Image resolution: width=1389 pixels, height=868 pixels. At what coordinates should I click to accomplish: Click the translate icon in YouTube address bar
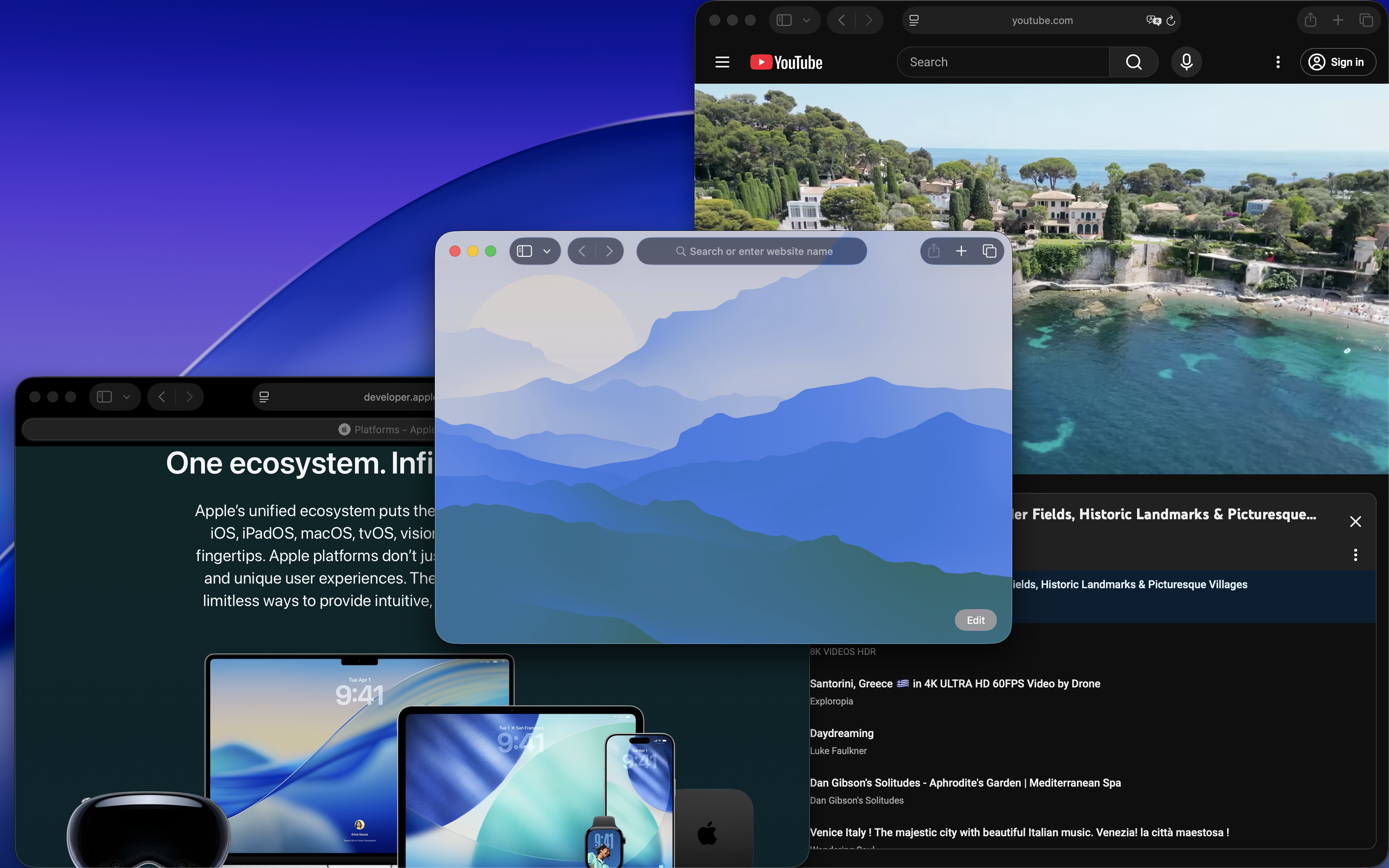[1153, 21]
